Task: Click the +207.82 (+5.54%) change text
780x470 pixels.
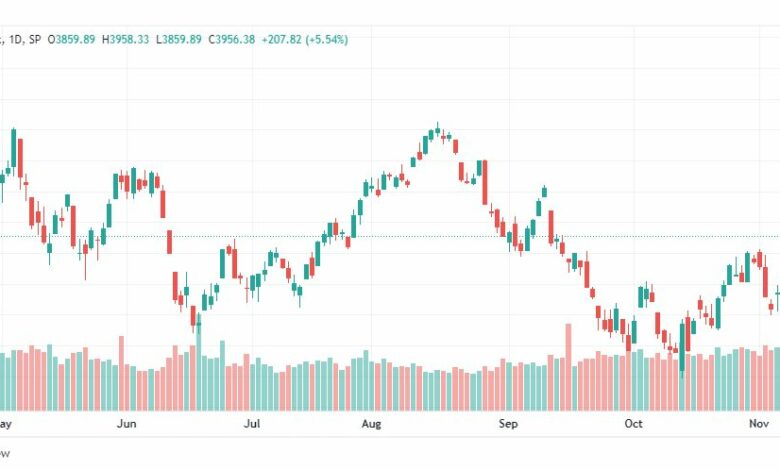Action: (305, 39)
